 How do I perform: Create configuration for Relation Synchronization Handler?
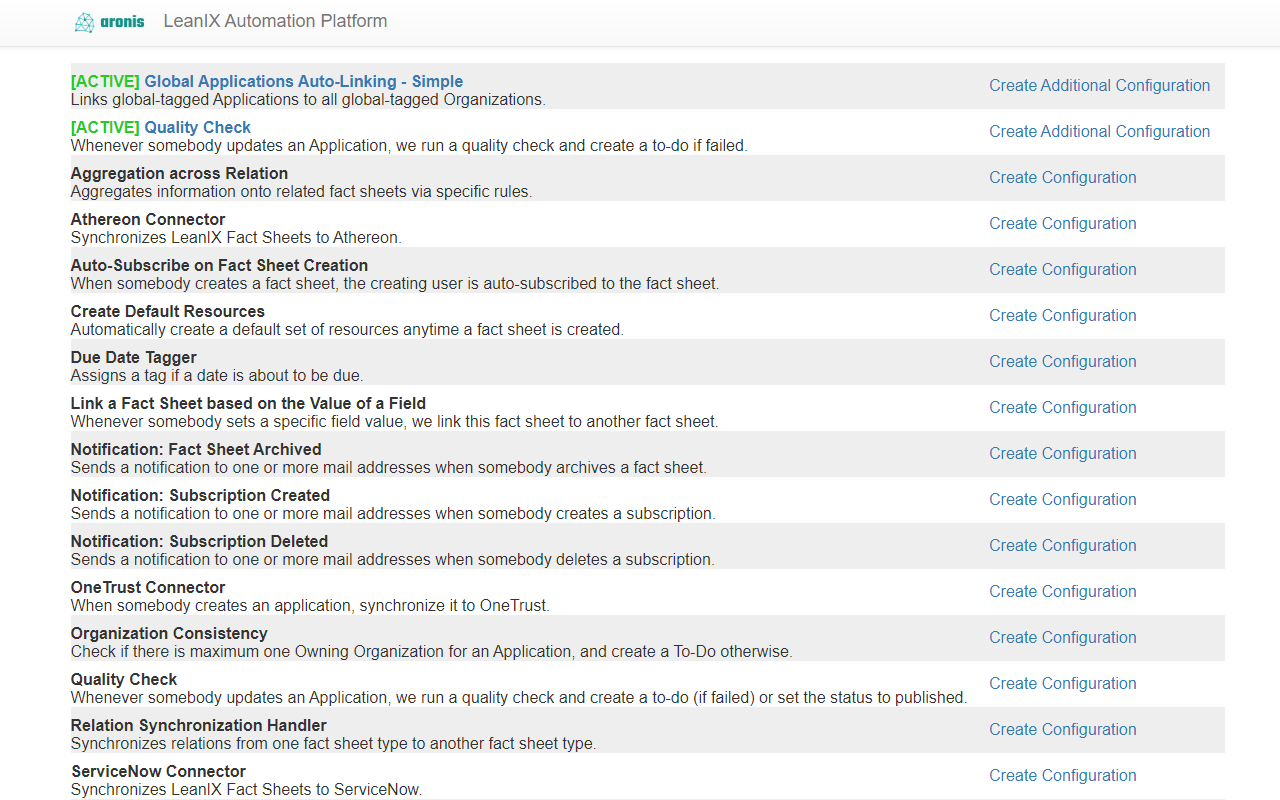(1063, 730)
